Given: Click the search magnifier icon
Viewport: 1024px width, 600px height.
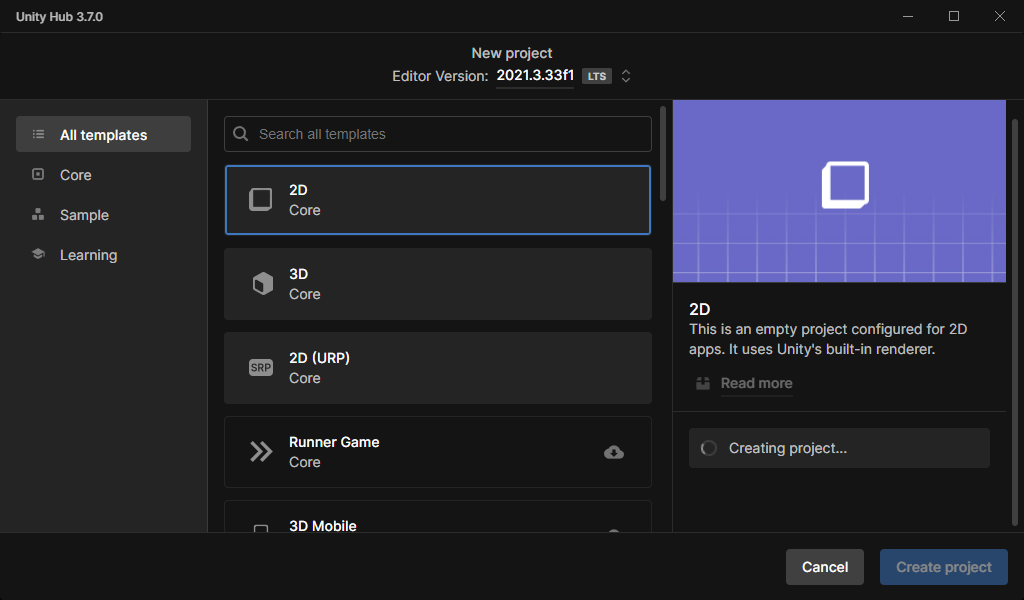Looking at the screenshot, I should pos(241,134).
